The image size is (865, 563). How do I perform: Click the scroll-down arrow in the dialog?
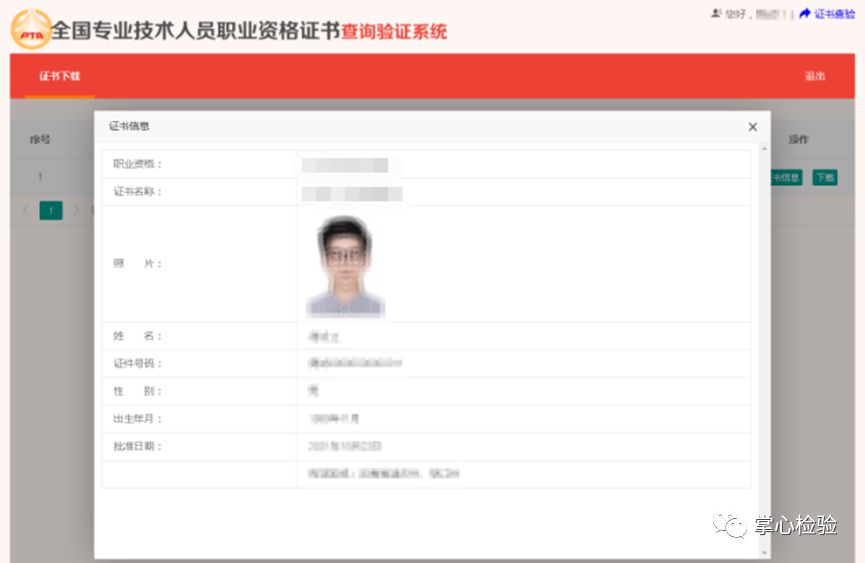tap(765, 551)
